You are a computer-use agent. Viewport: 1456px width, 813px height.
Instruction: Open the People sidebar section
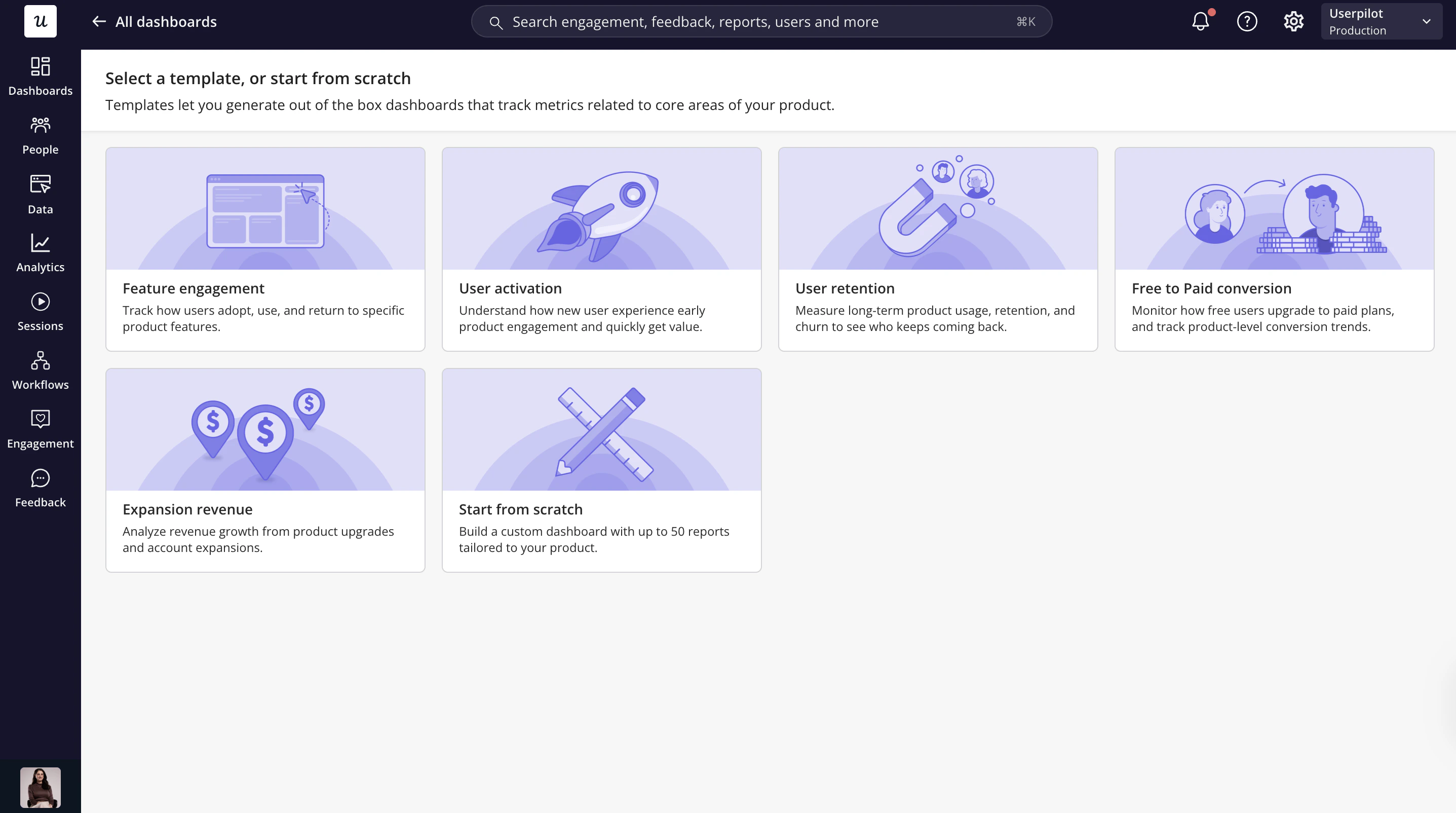[40, 136]
